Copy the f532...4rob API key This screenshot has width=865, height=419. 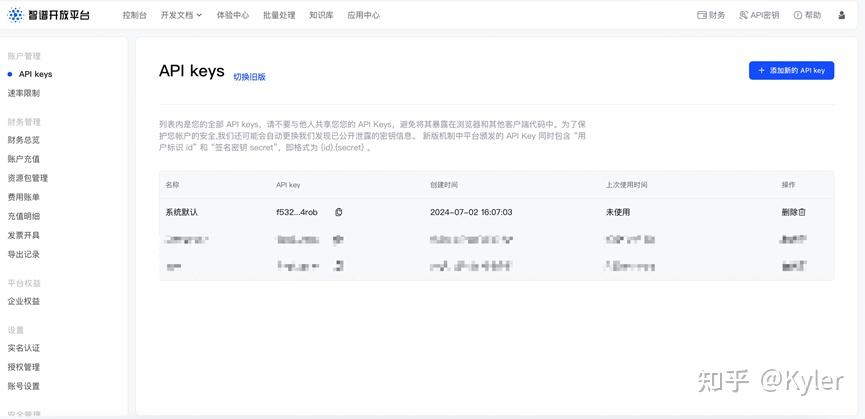point(339,212)
